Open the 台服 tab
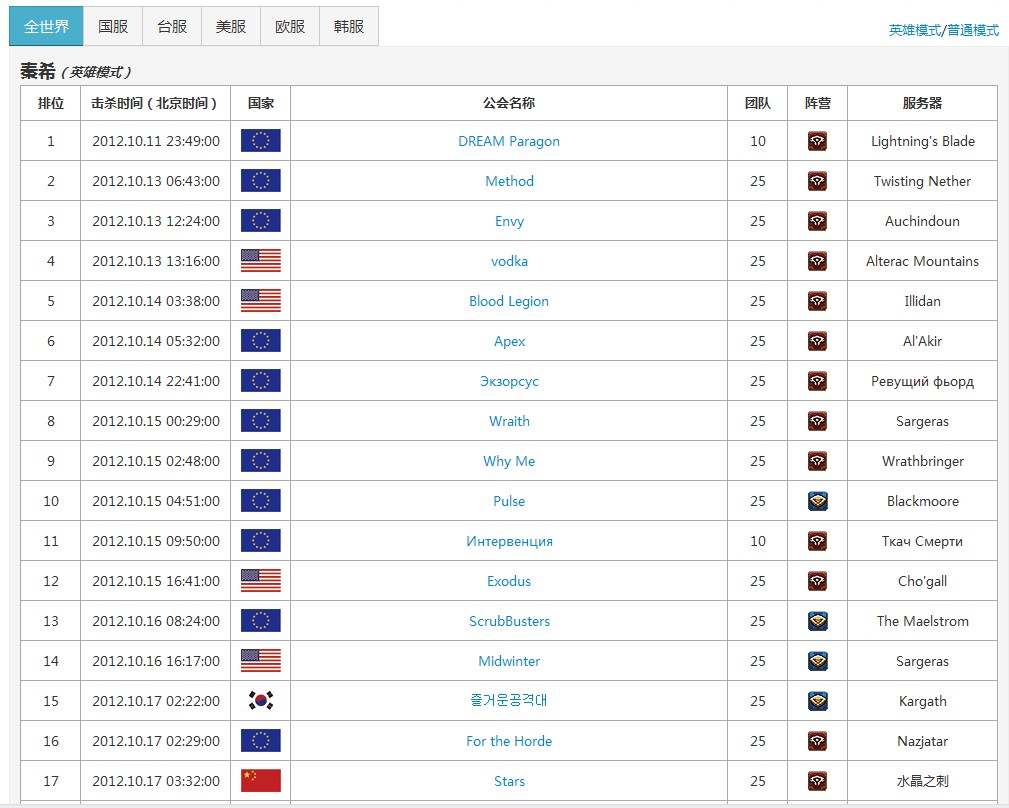The height and width of the screenshot is (808, 1009). pos(172,27)
